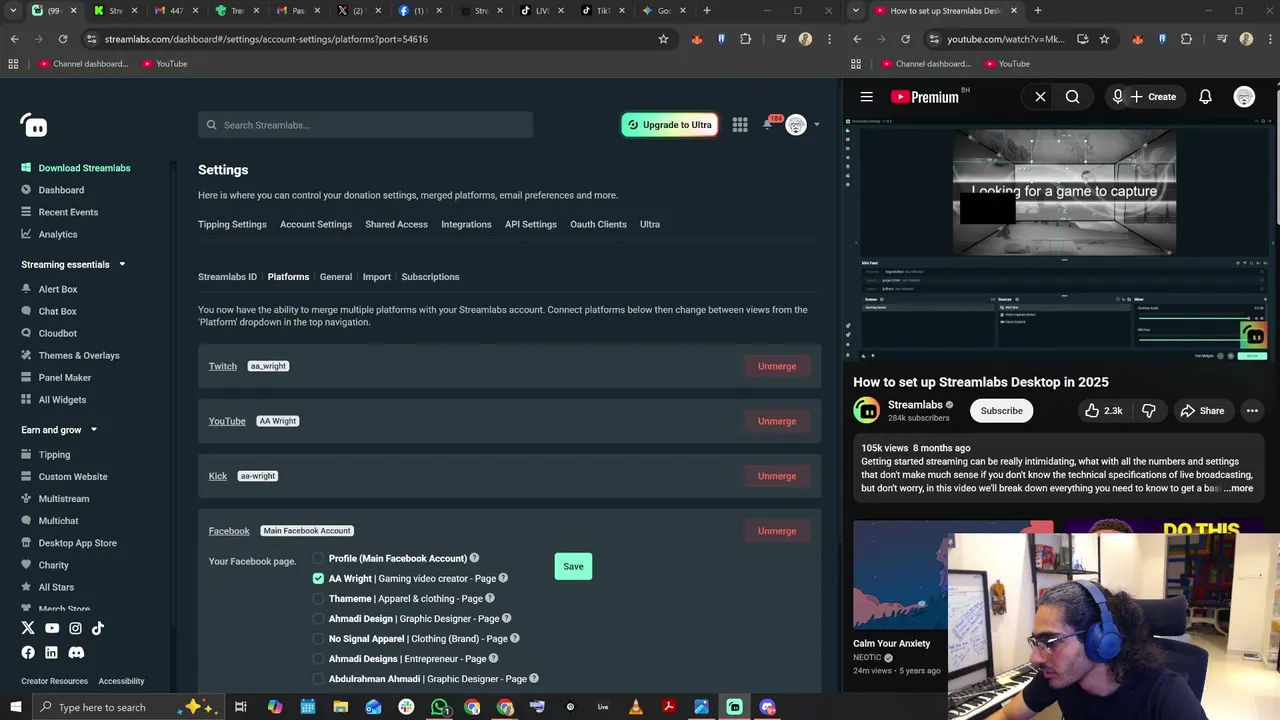Unmerge the Kick account
This screenshot has height=720, width=1280.
click(777, 476)
